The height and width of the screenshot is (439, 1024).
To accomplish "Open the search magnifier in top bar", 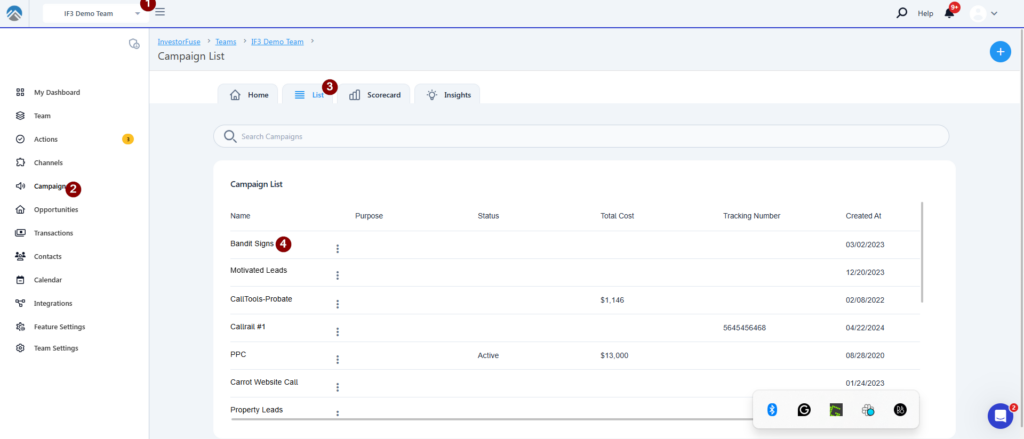I will coord(902,13).
